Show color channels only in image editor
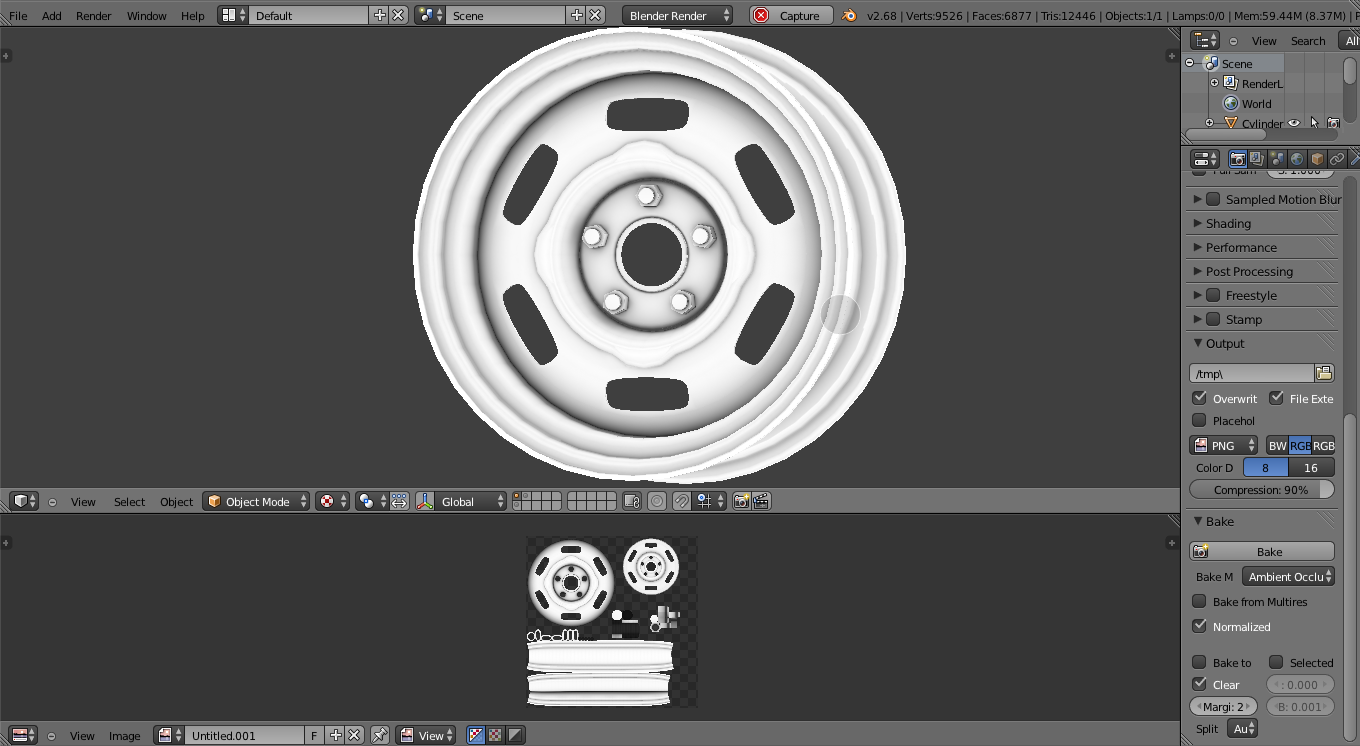The width and height of the screenshot is (1360, 746). tap(495, 735)
